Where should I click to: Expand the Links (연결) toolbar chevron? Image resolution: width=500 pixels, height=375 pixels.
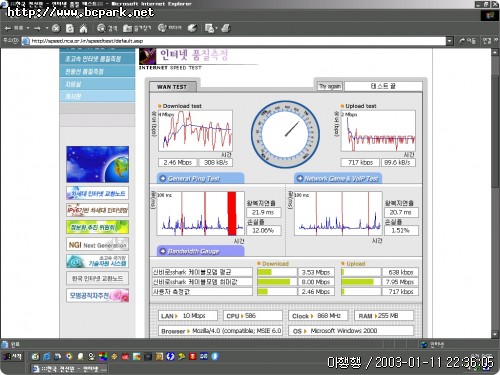click(x=496, y=40)
